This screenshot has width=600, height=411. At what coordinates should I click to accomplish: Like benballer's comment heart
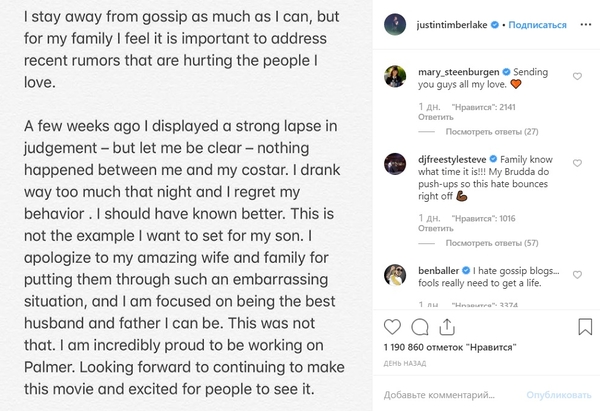pos(577,271)
